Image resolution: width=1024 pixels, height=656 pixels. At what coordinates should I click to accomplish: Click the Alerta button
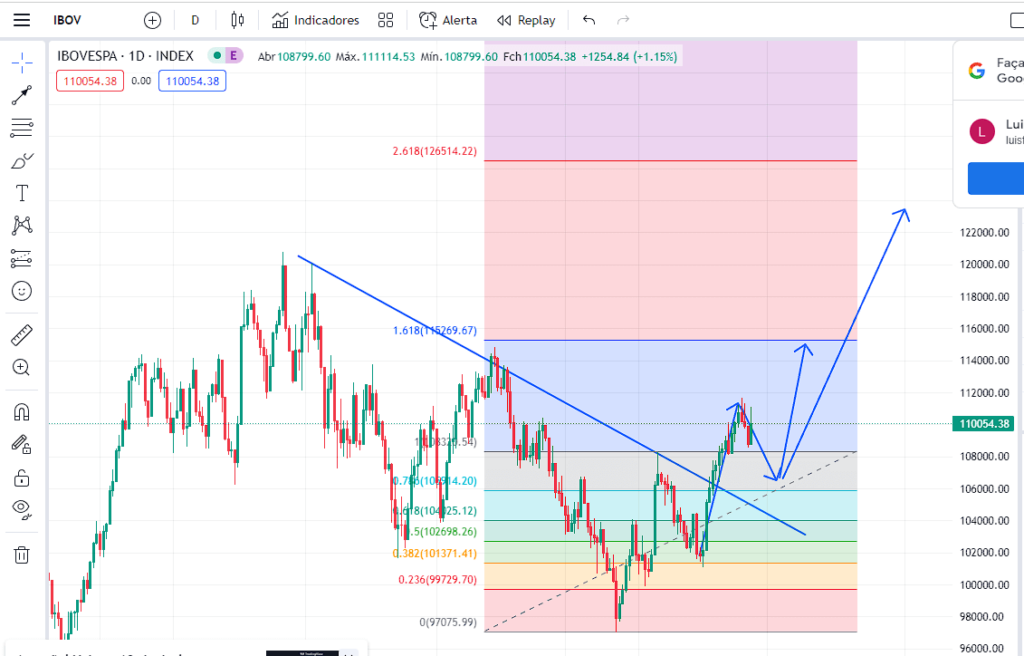click(448, 20)
